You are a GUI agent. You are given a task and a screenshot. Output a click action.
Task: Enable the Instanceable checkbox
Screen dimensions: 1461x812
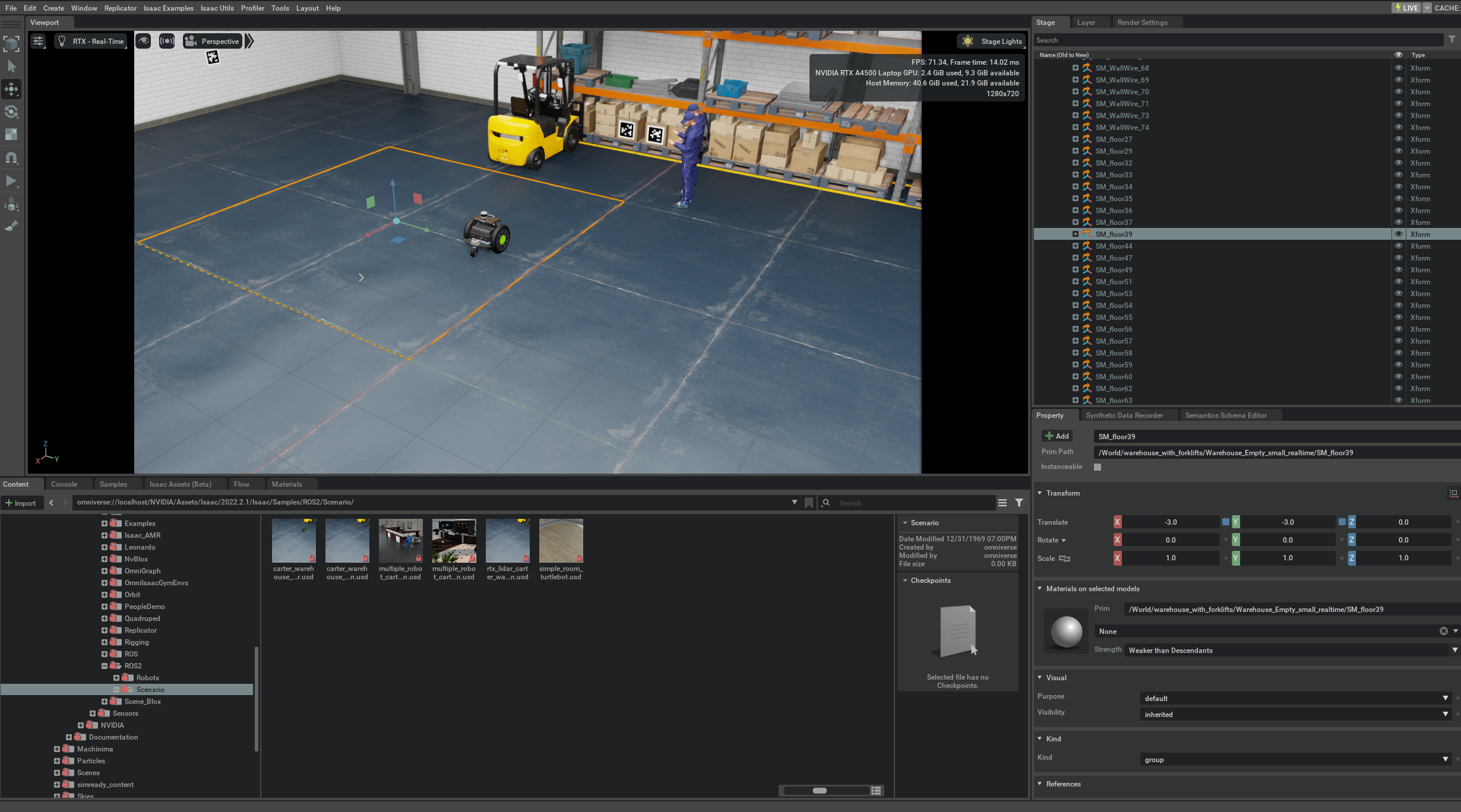[x=1098, y=467]
